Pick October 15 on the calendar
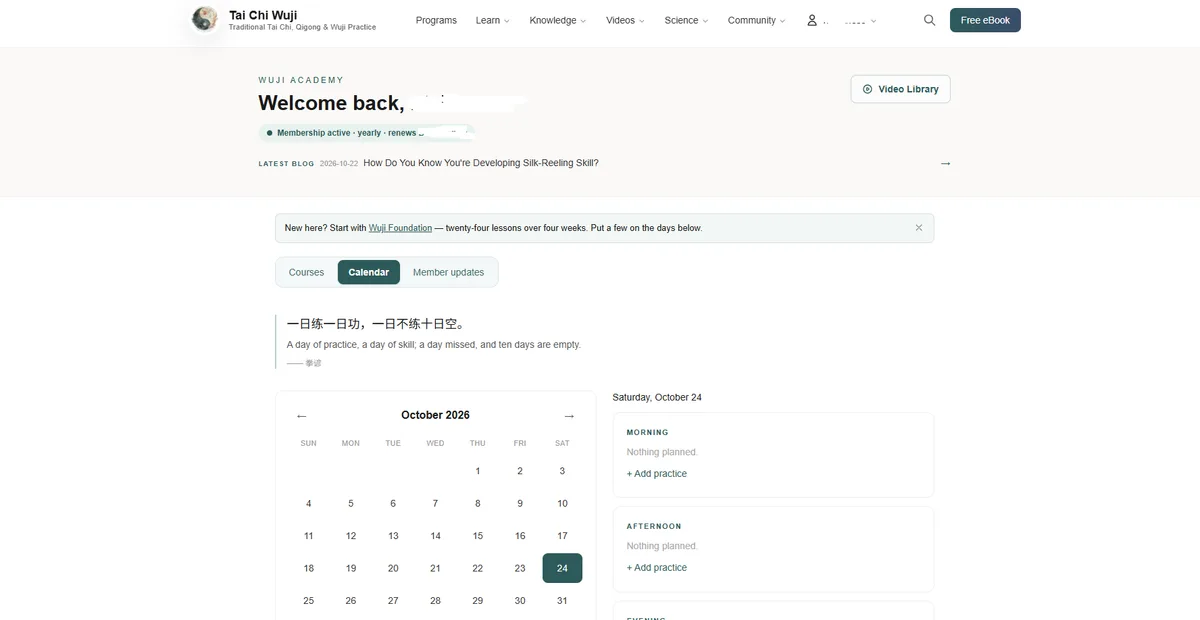 point(478,536)
